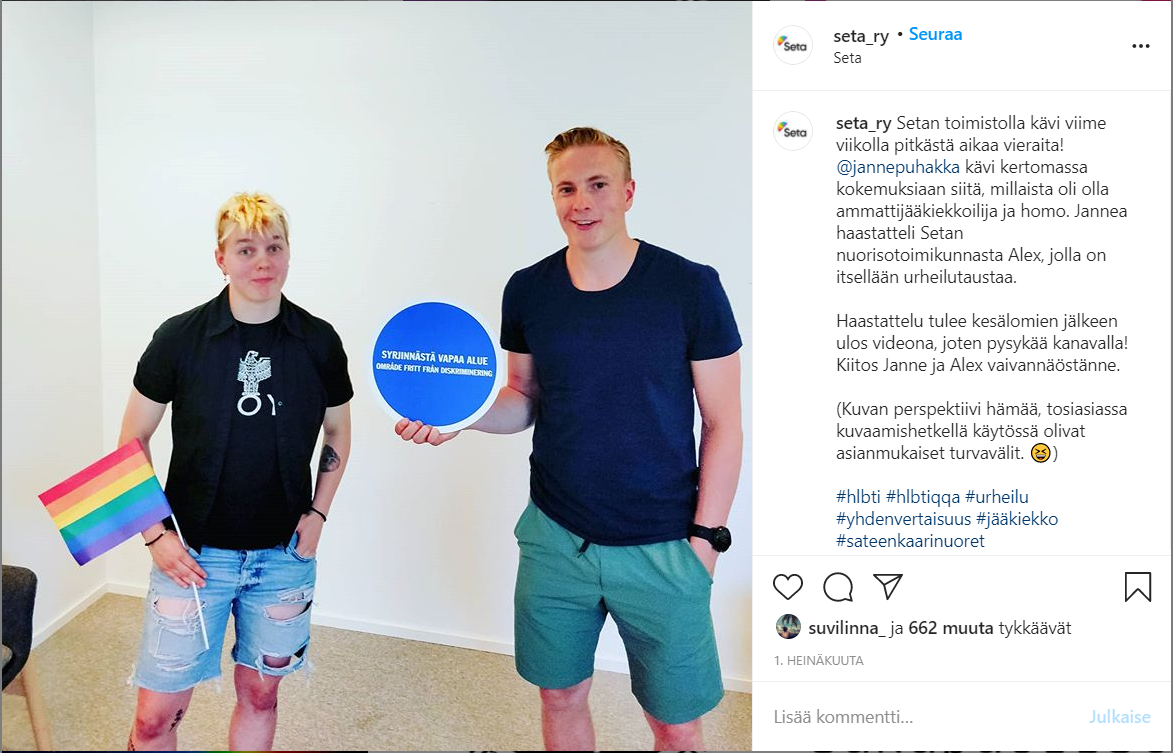Viewport: 1173px width, 753px height.
Task: Share post using the paper plane icon
Action: (888, 587)
